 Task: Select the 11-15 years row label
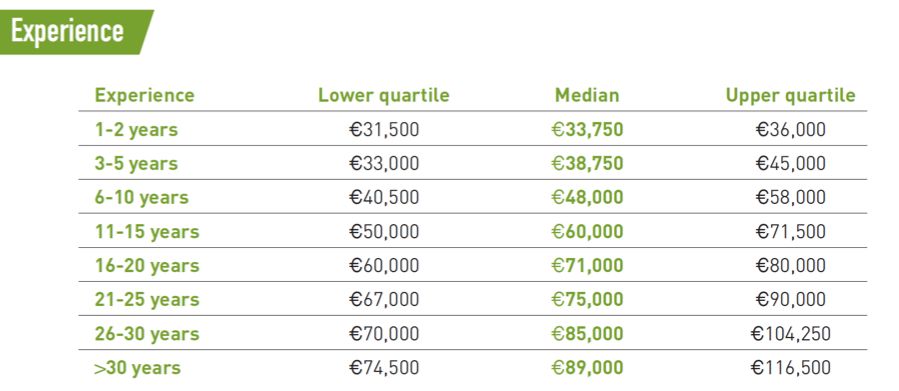147,232
